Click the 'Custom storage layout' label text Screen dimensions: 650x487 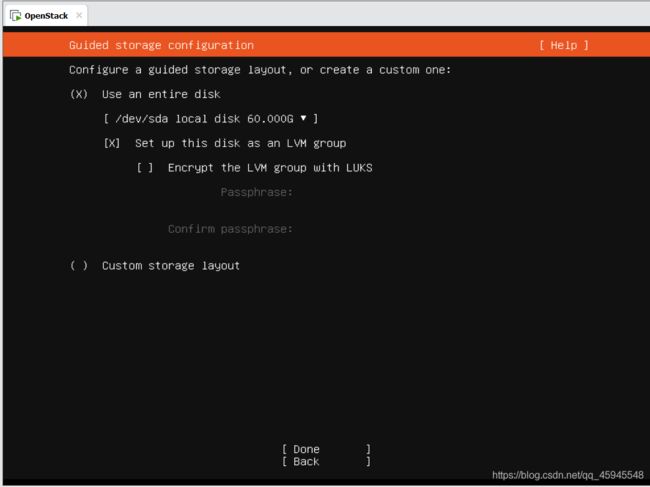pyautogui.click(x=171, y=266)
